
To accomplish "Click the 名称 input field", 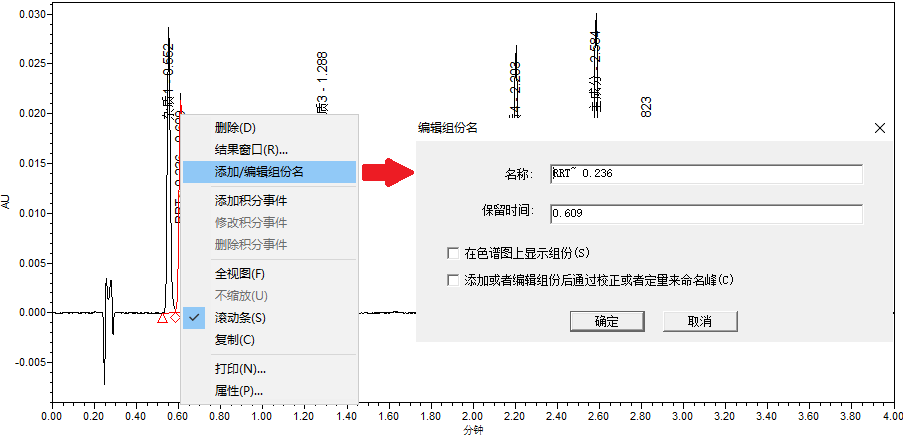I will coord(707,173).
